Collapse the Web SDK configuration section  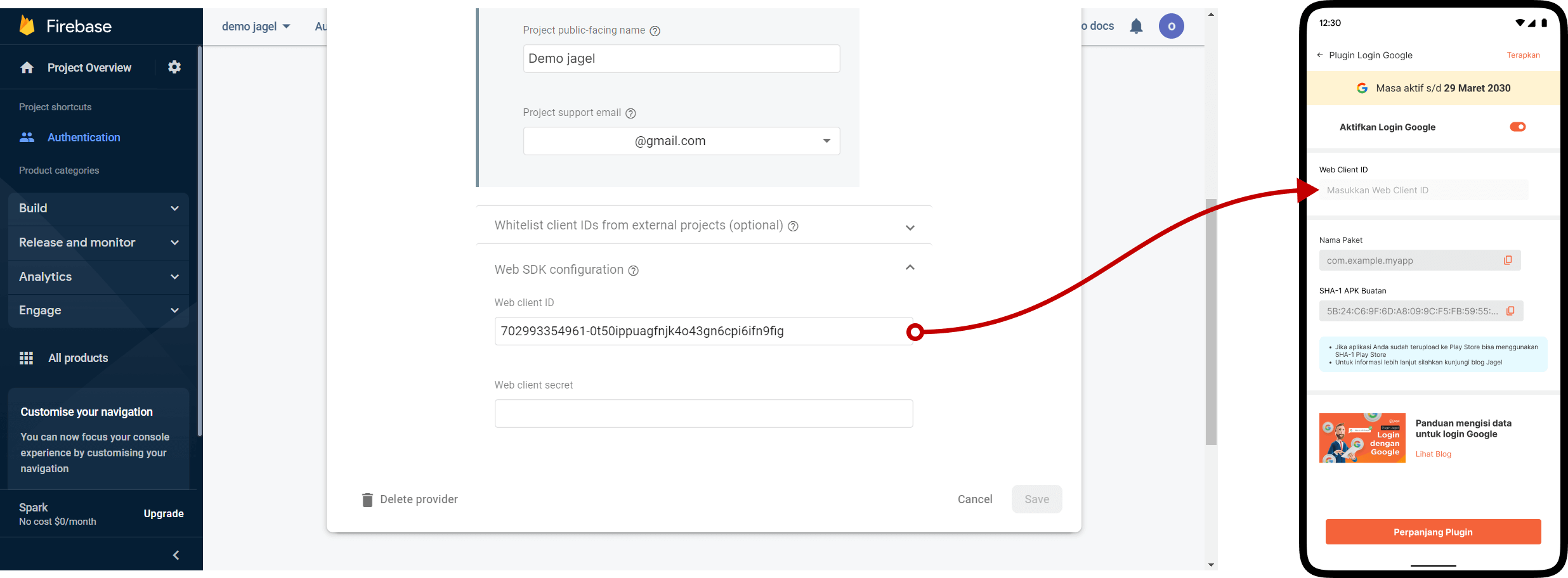click(910, 267)
